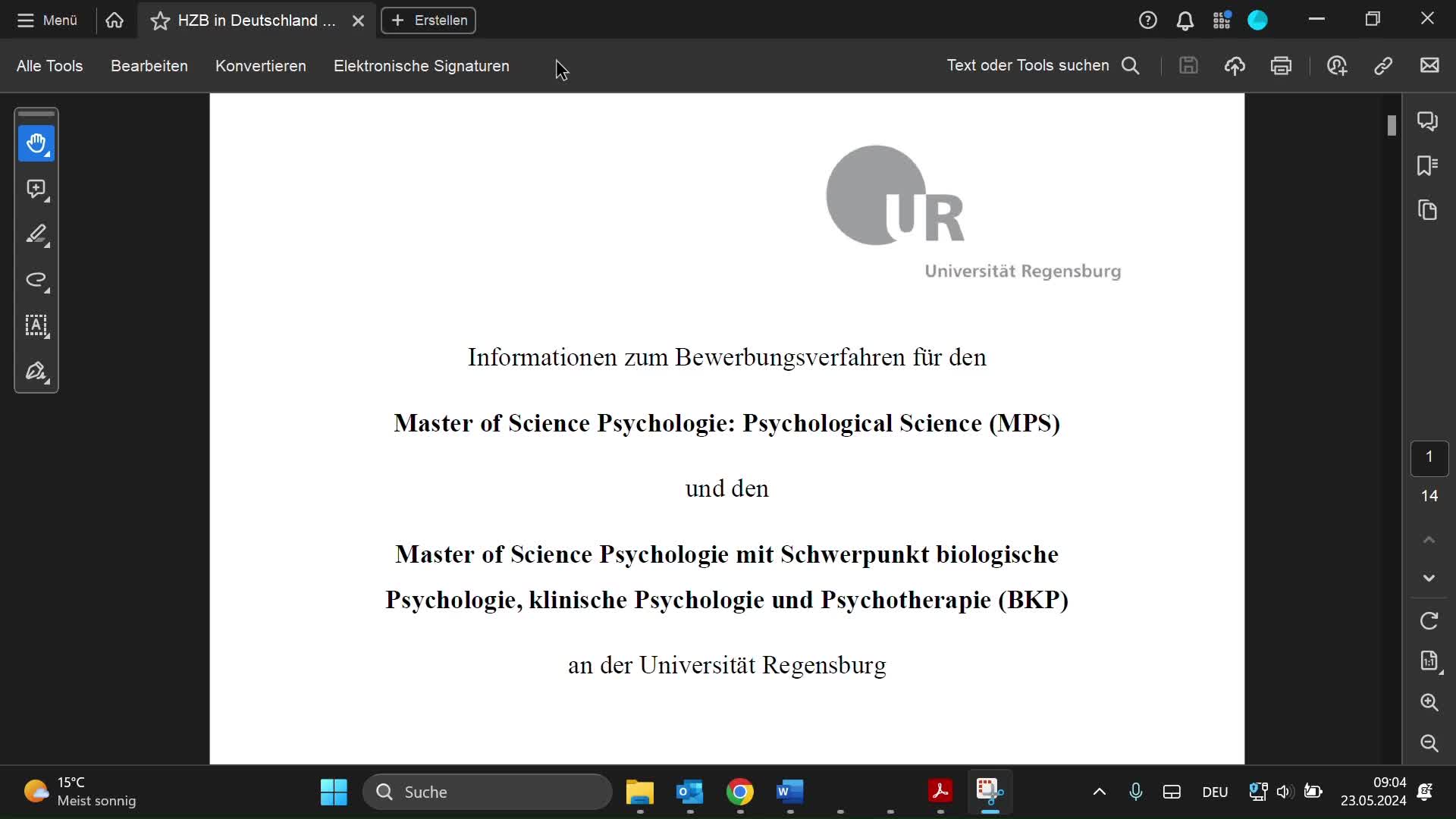Viewport: 1456px width, 819px height.
Task: Print the document
Action: 1282,66
